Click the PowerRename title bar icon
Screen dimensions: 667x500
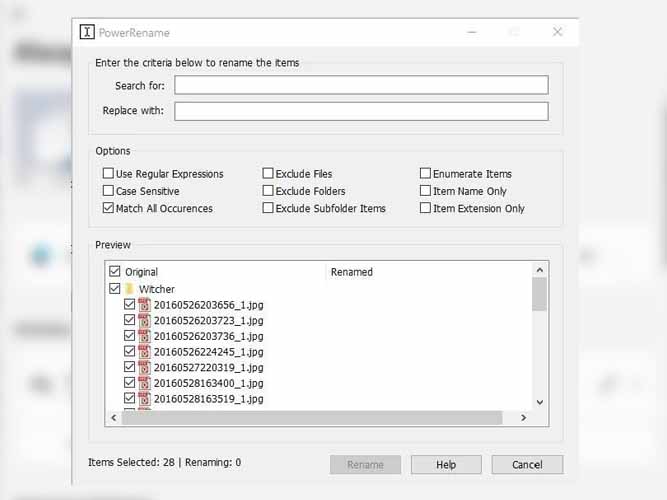[87, 32]
